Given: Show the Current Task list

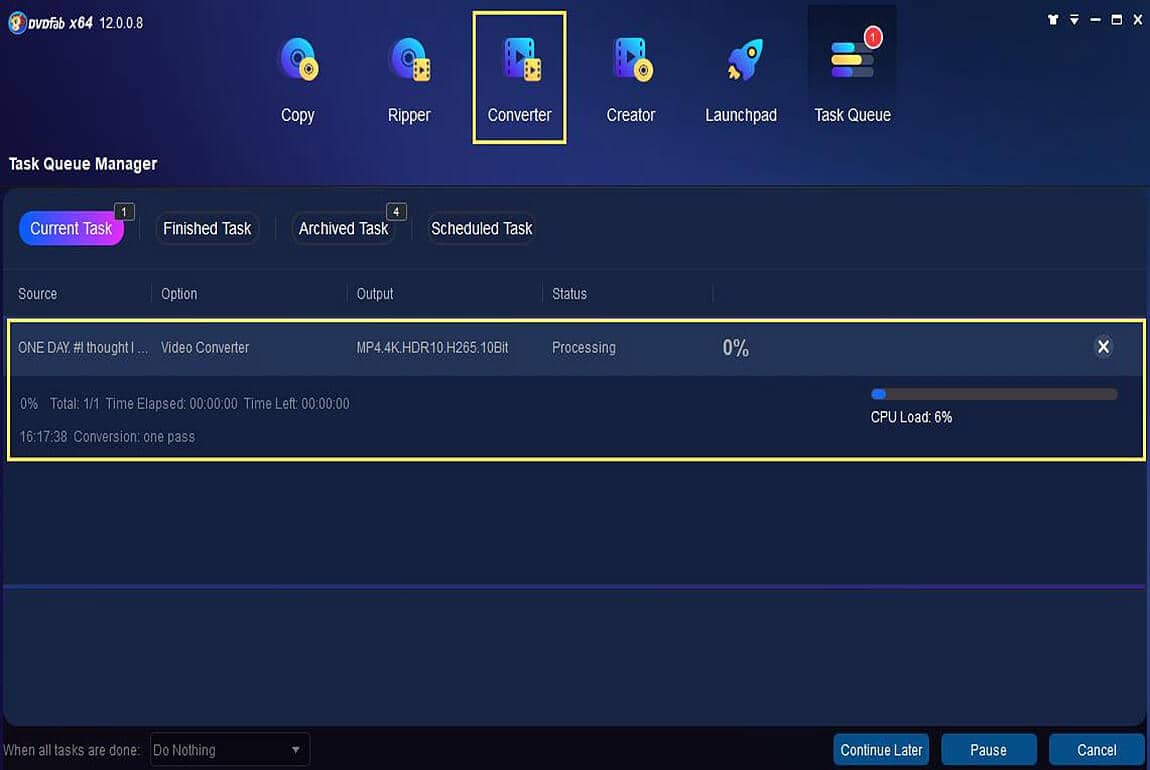Looking at the screenshot, I should [x=71, y=228].
